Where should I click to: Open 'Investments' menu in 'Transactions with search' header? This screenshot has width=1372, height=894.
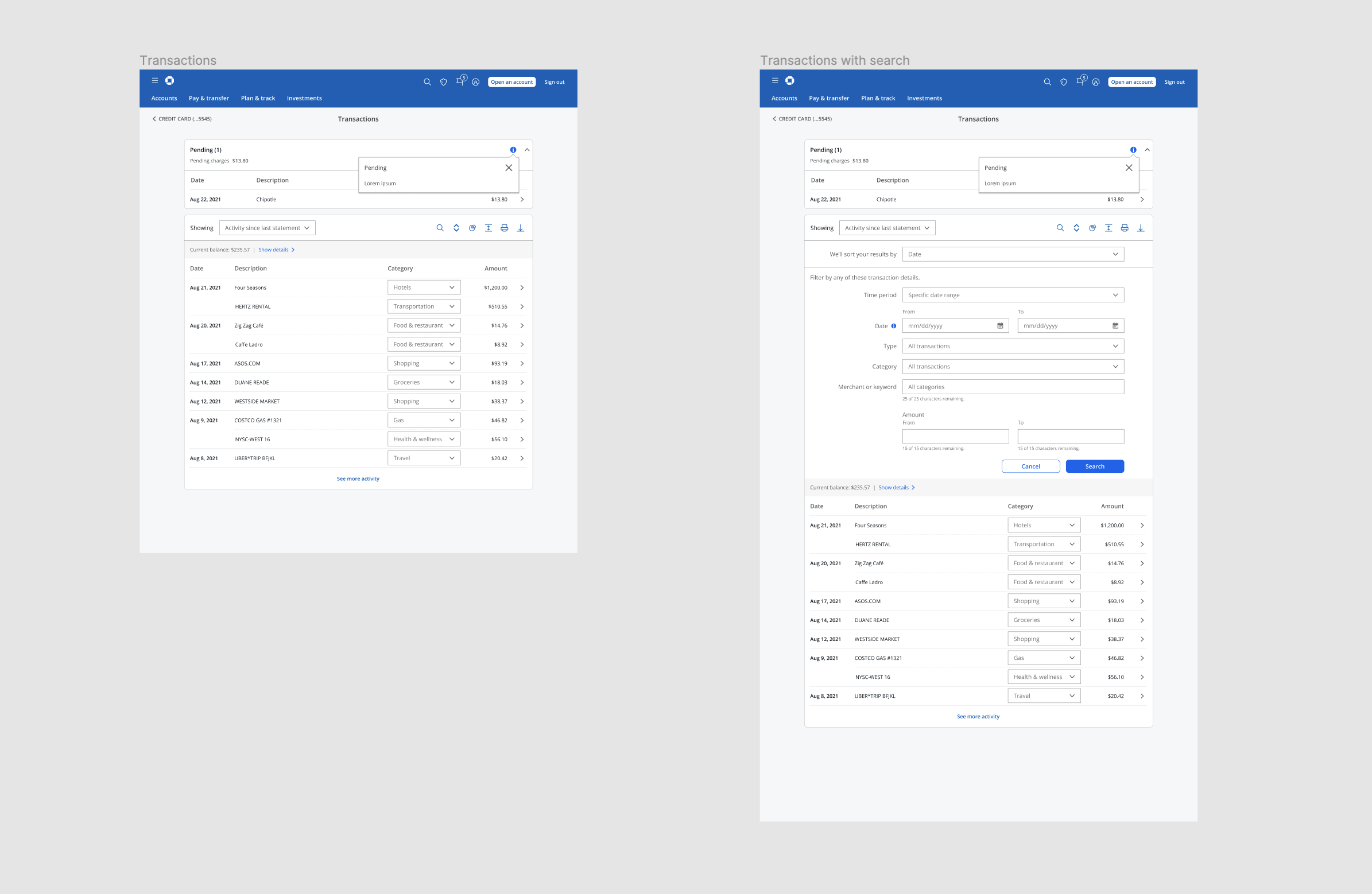point(924,98)
